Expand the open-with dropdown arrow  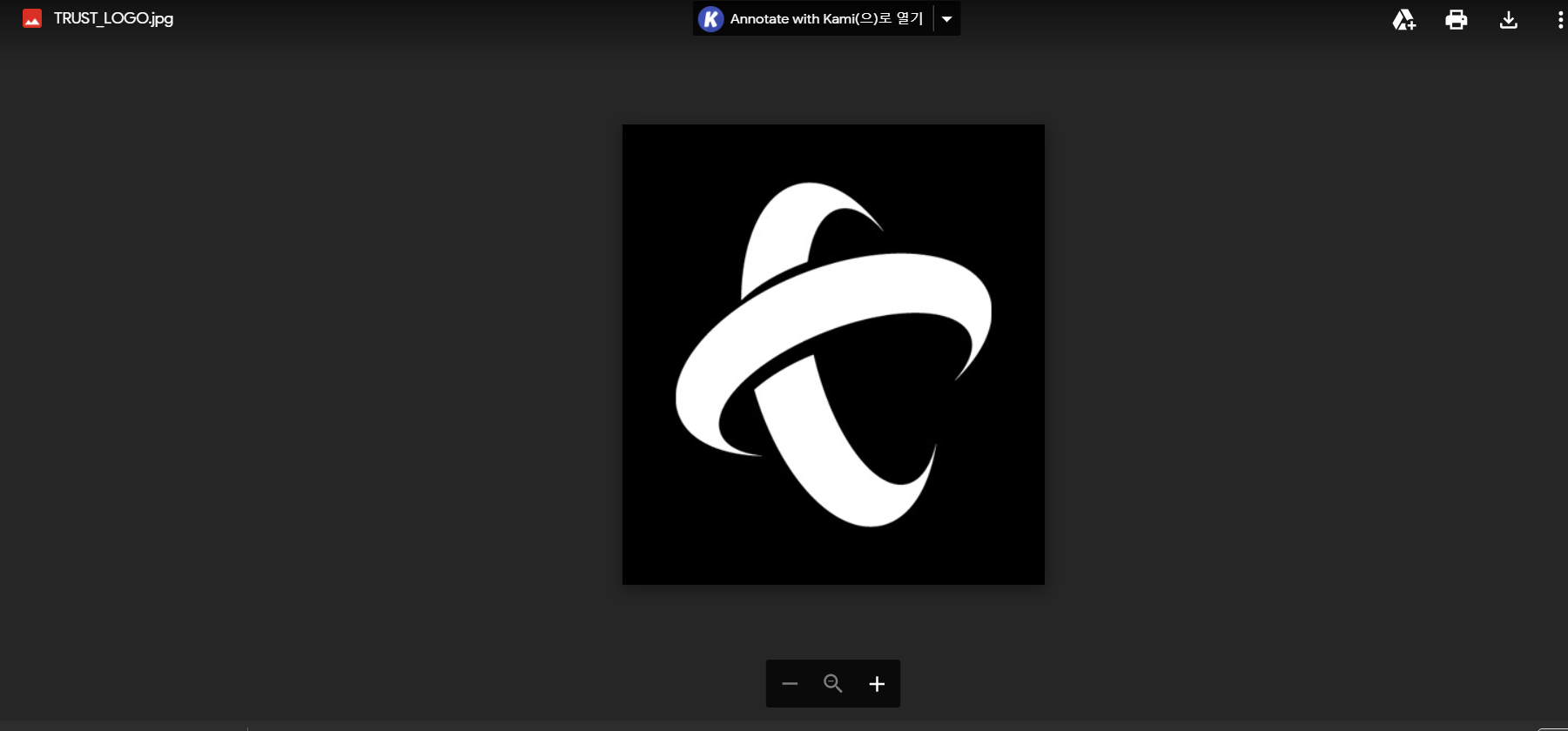[x=947, y=18]
